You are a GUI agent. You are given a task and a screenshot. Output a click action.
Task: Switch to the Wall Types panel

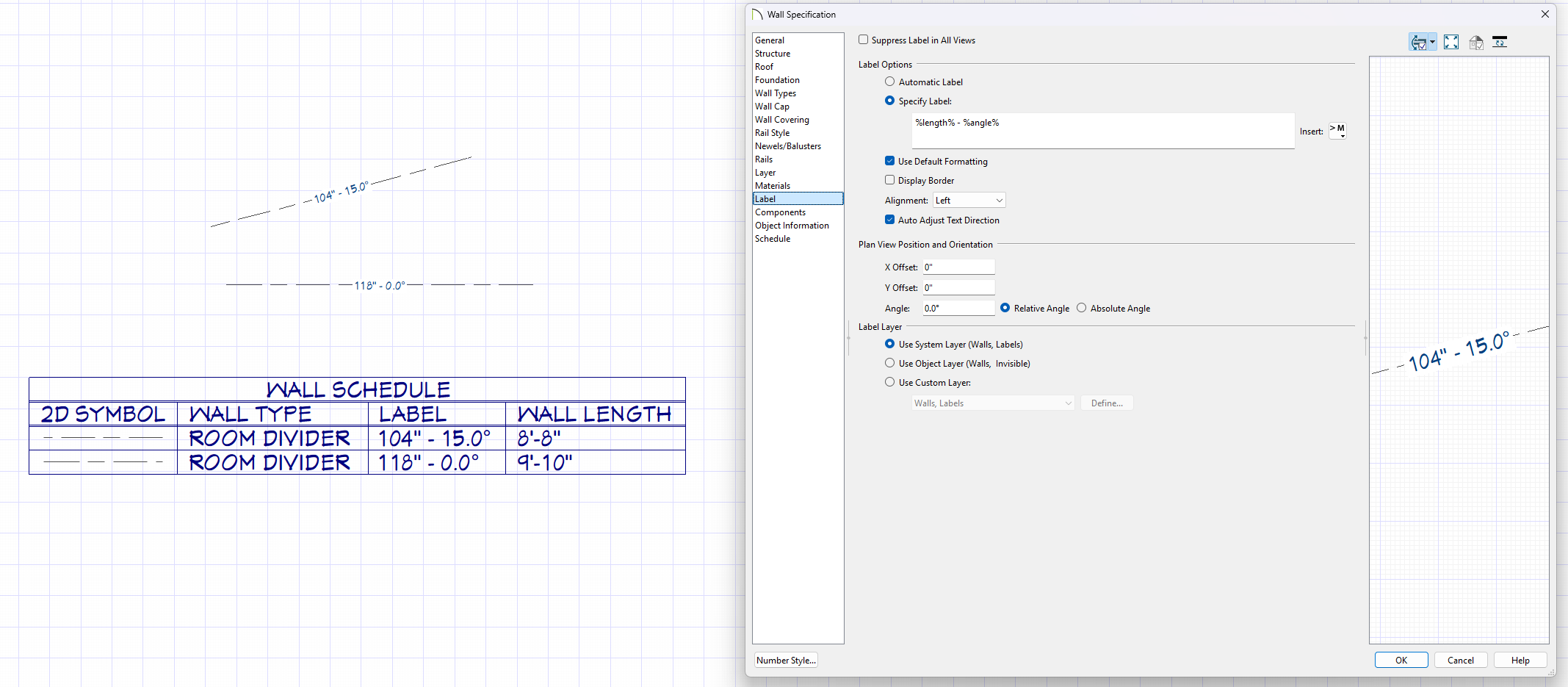point(775,93)
